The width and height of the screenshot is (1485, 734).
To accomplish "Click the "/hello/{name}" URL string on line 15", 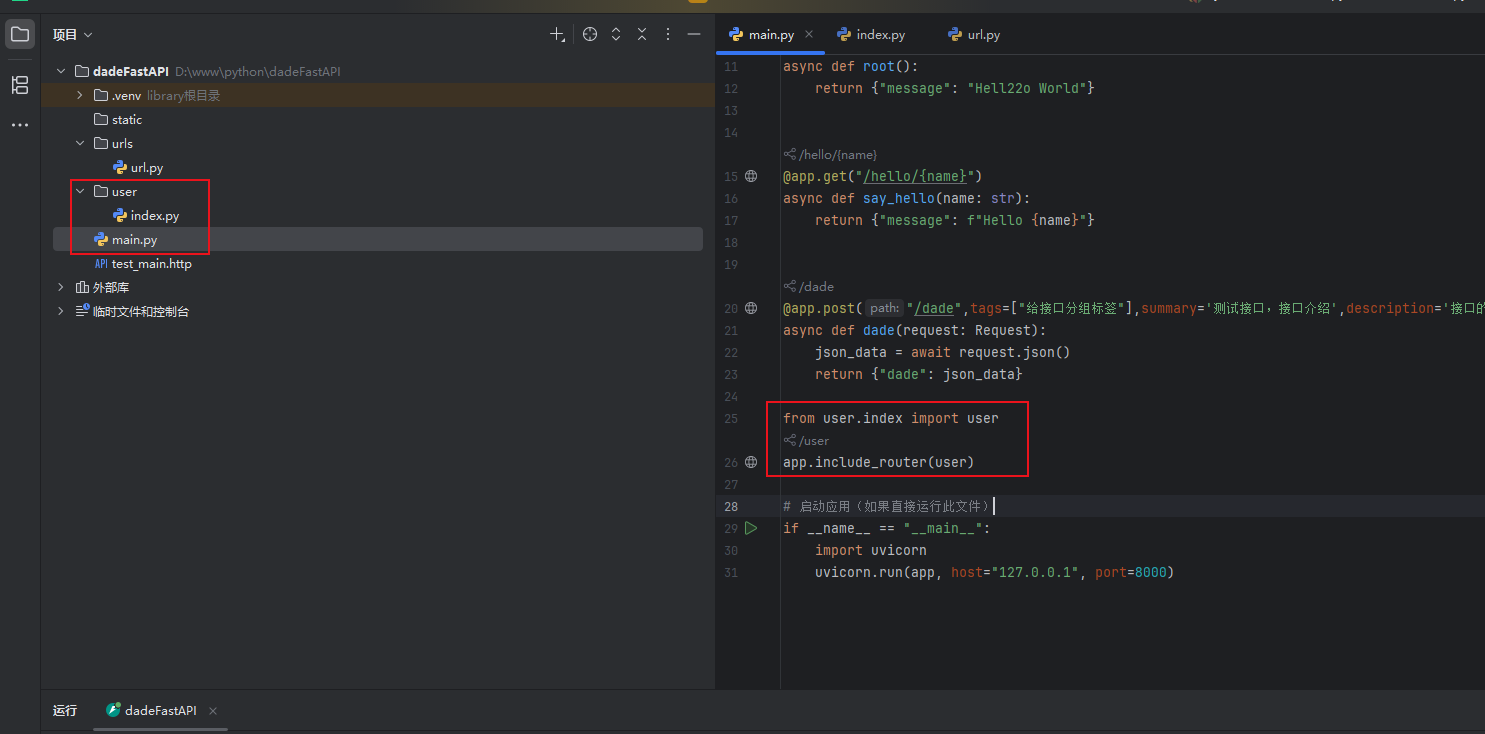I will (915, 176).
